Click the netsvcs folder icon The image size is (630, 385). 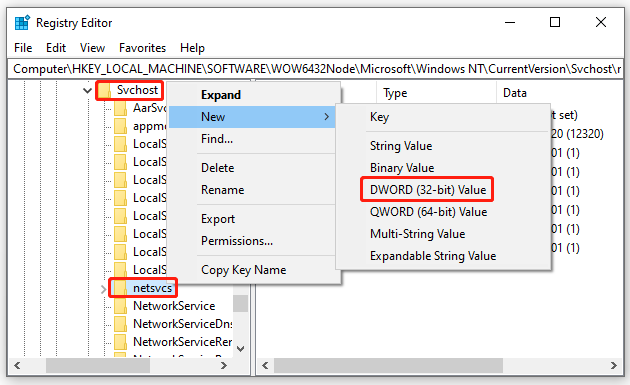point(121,288)
